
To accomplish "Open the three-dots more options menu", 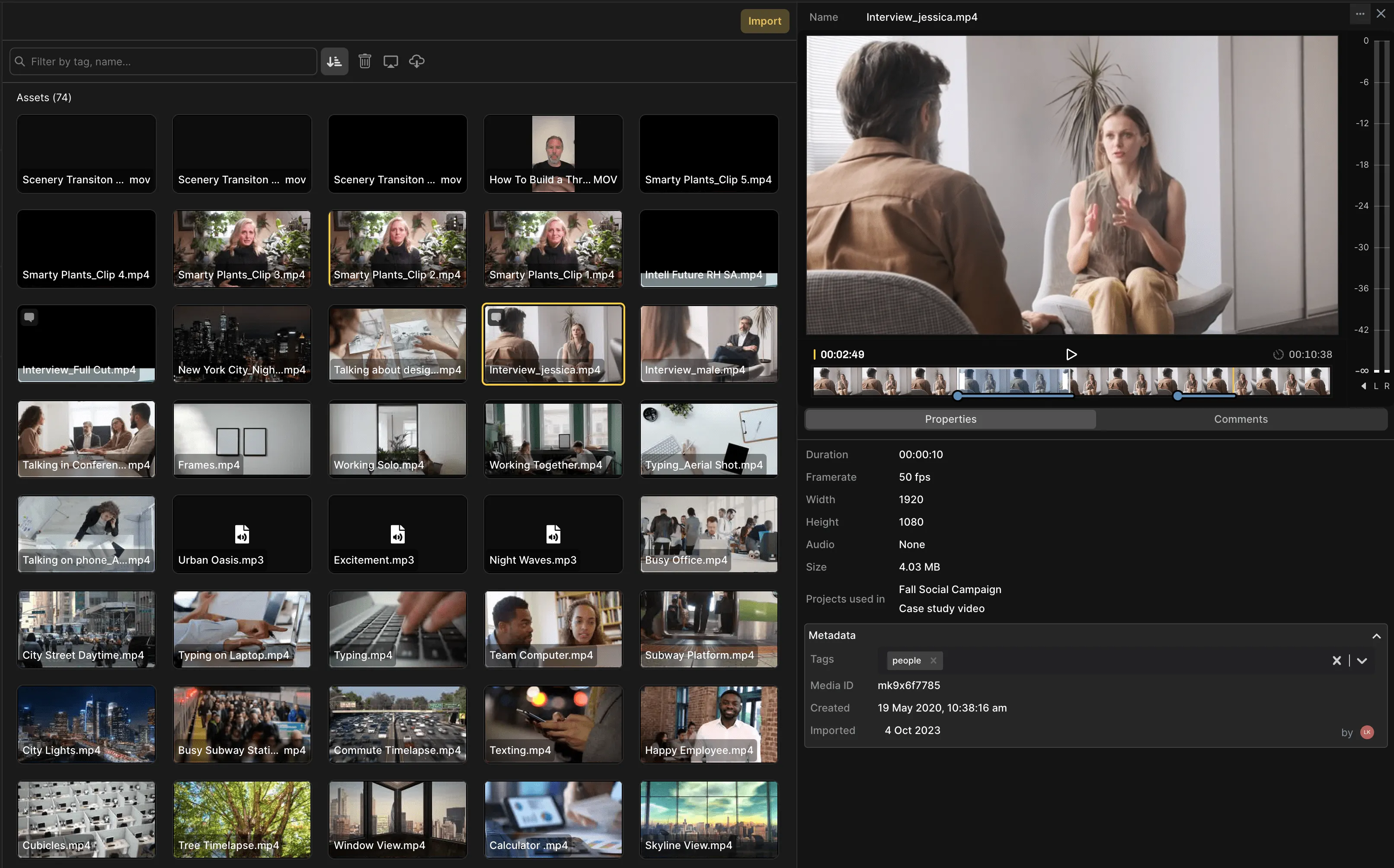I will [1359, 14].
